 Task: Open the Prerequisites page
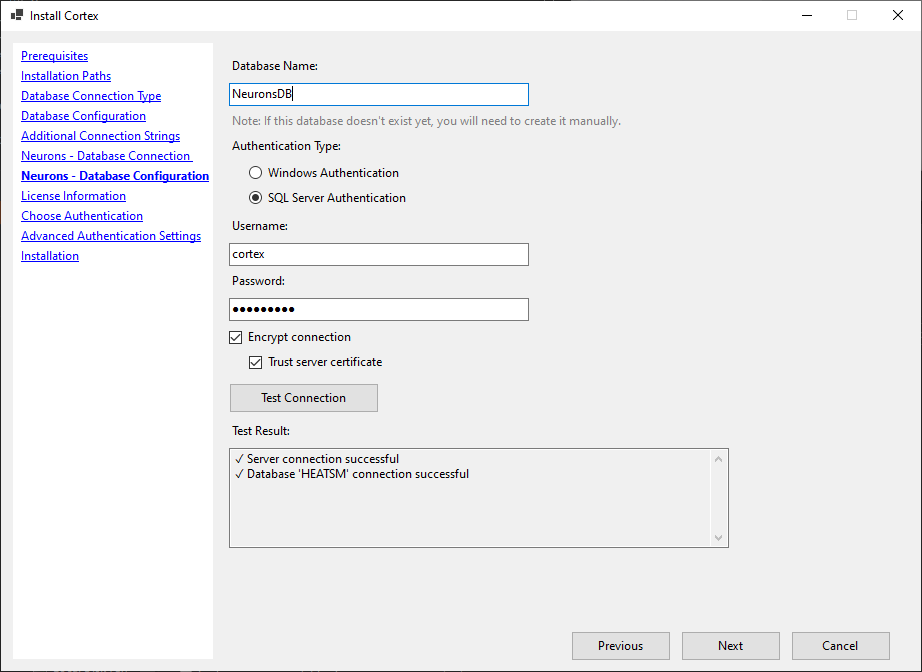(54, 55)
